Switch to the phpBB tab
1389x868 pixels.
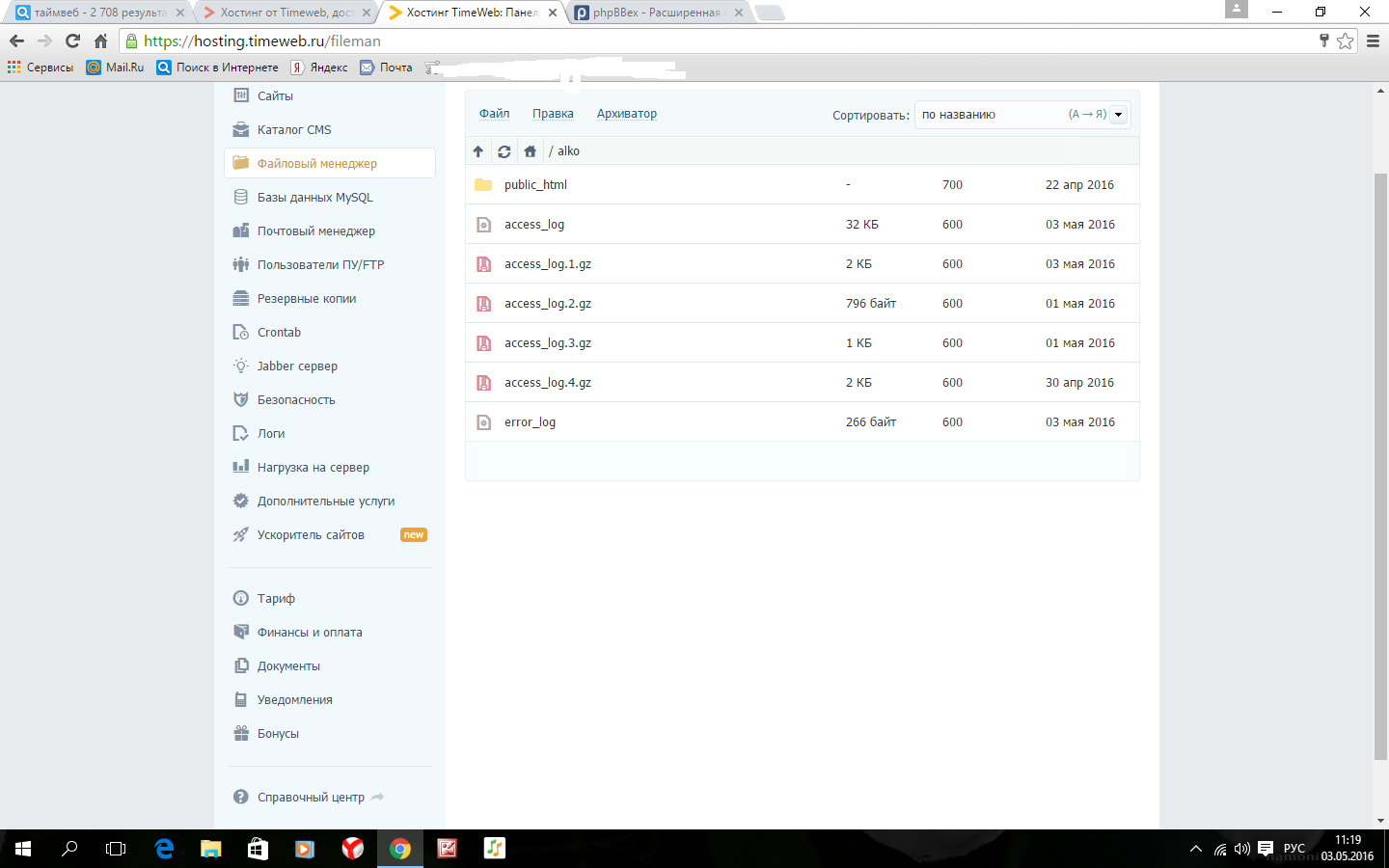point(656,13)
